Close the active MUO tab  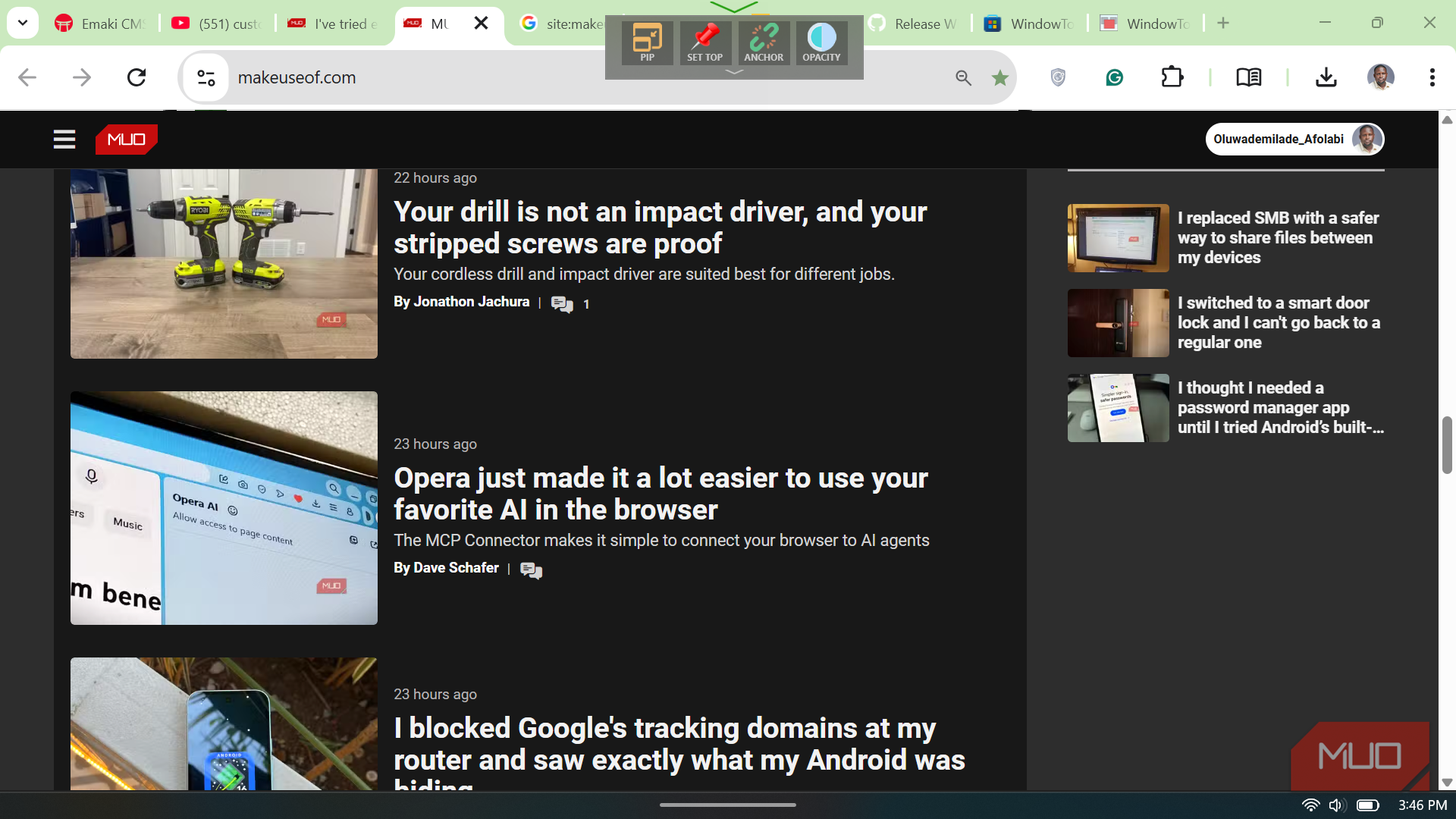click(481, 24)
